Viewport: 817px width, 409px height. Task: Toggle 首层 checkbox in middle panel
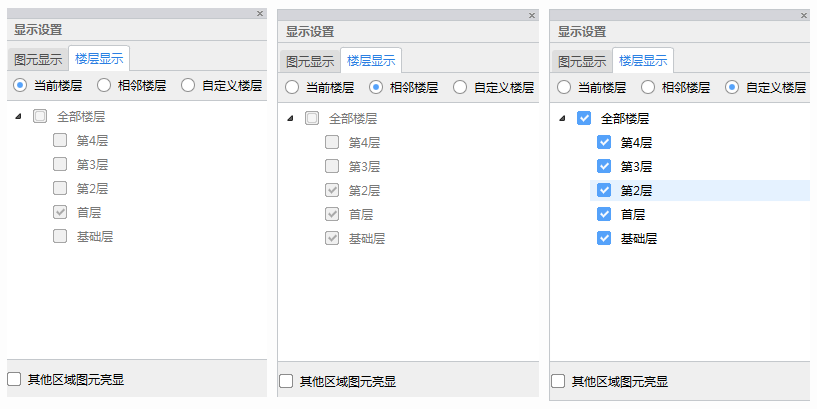(332, 214)
